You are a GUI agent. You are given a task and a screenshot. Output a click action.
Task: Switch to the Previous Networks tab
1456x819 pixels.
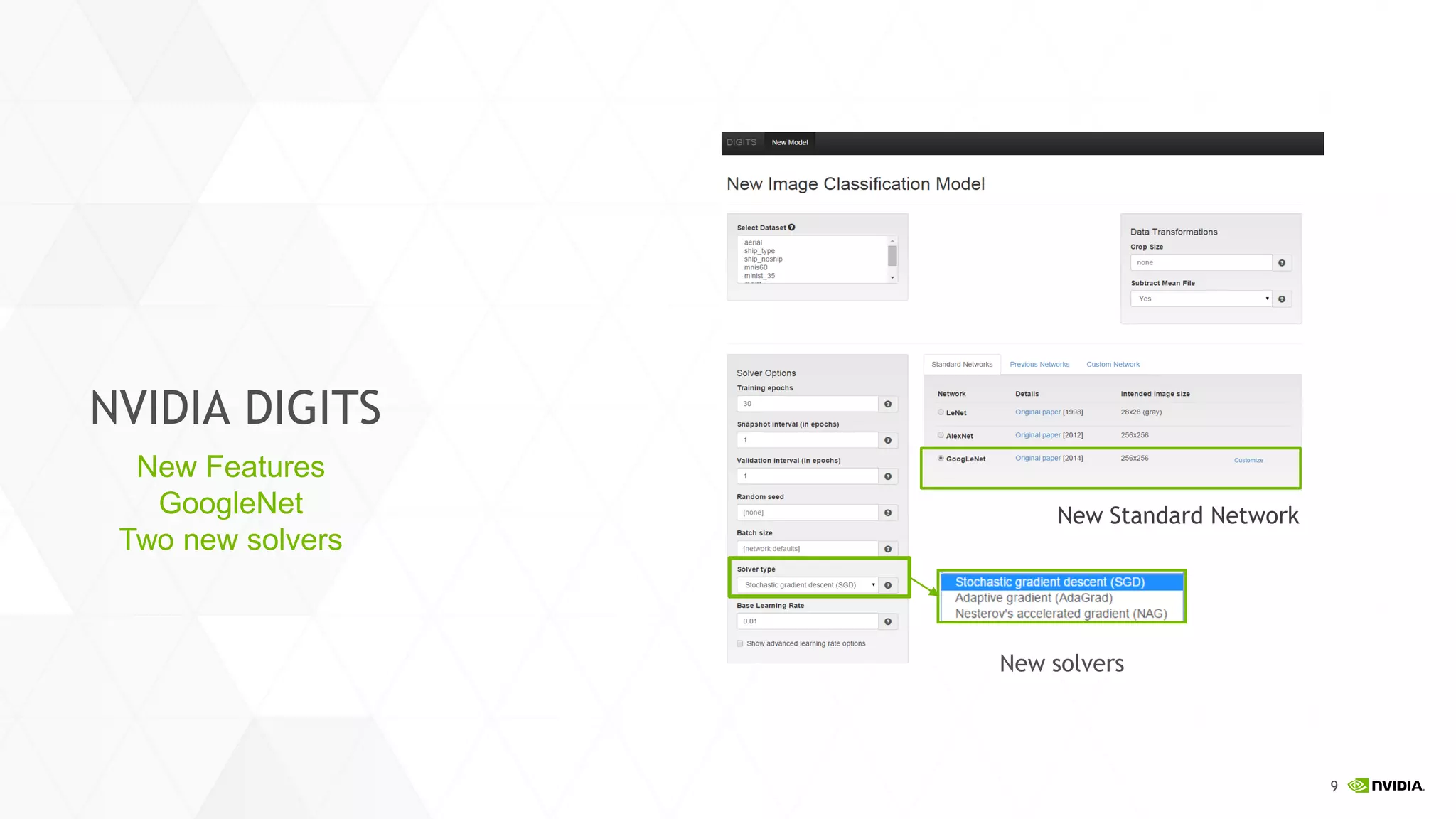tap(1039, 365)
